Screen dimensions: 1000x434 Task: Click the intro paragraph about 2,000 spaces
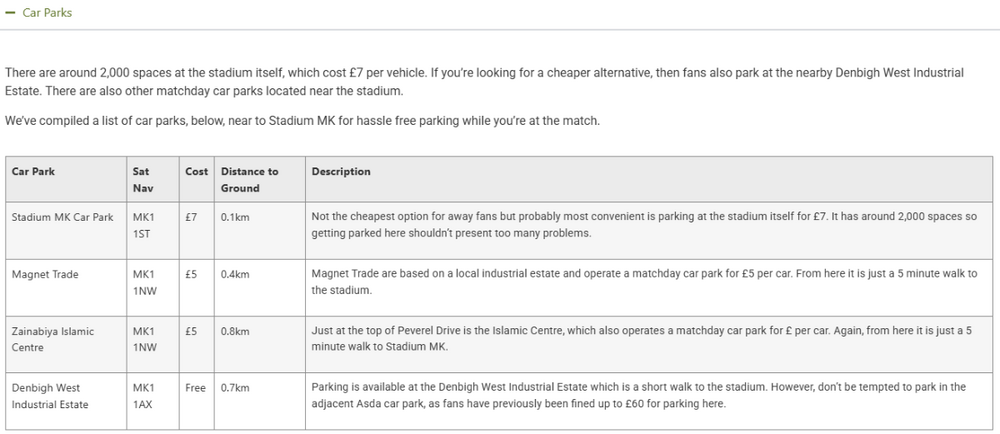tap(484, 82)
